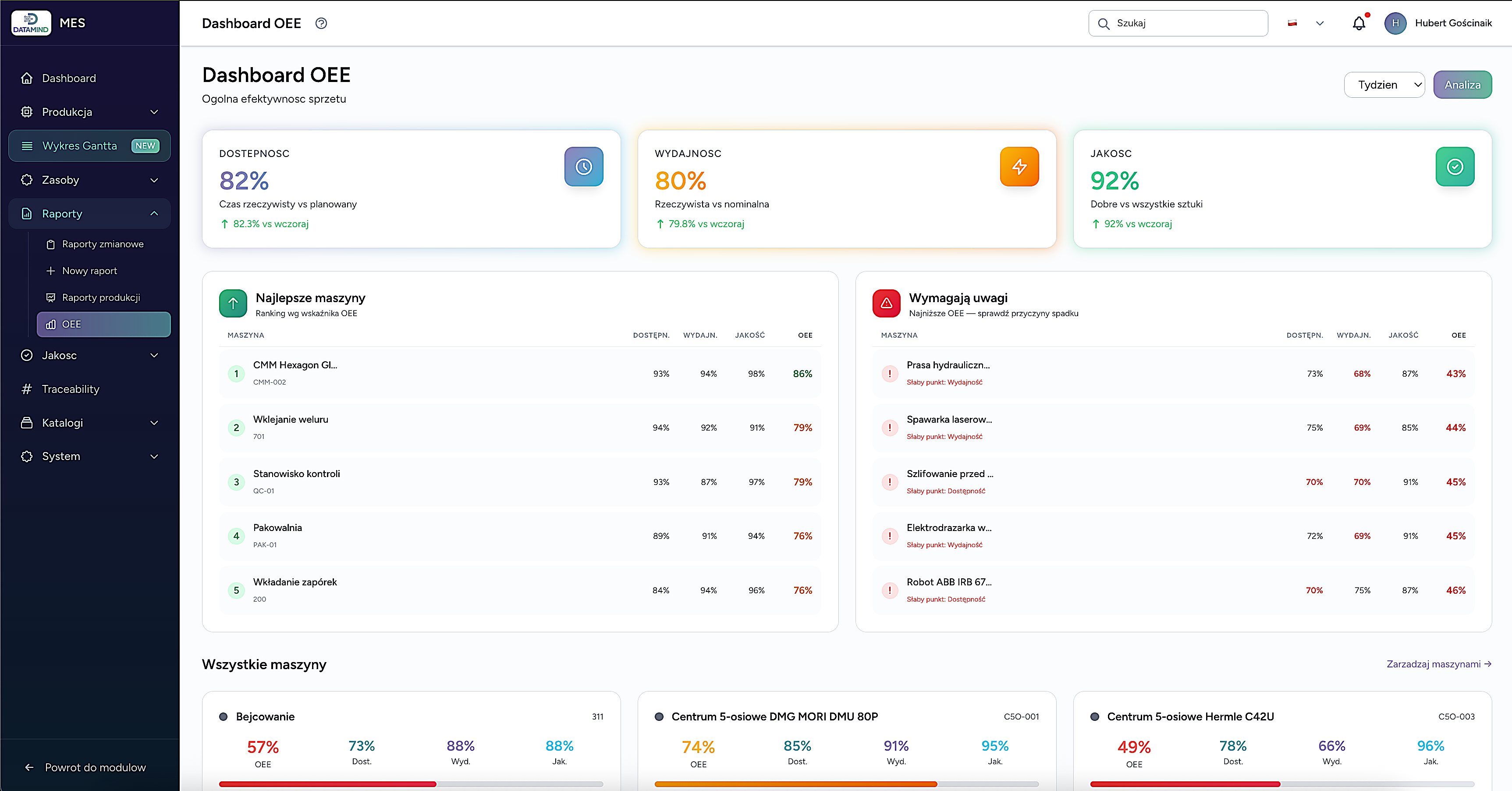
Task: Click the Dostepnosc clock icon
Action: click(x=583, y=167)
